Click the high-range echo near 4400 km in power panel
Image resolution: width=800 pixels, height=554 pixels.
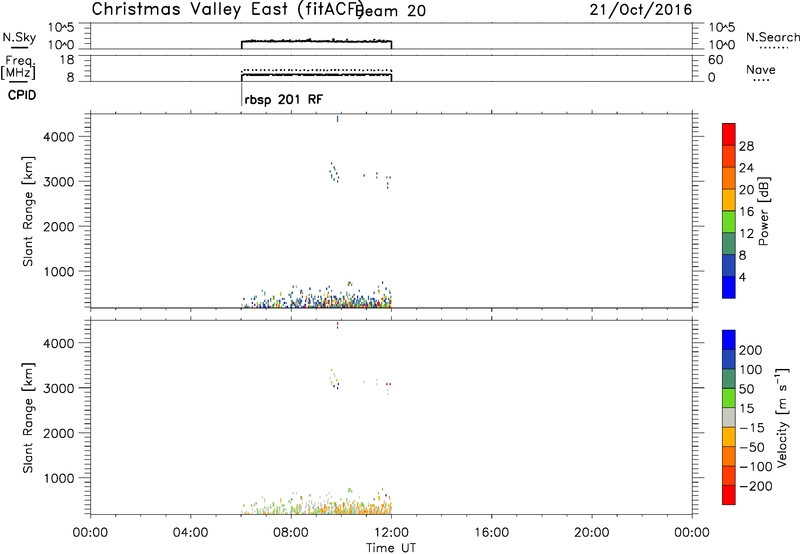click(x=338, y=119)
